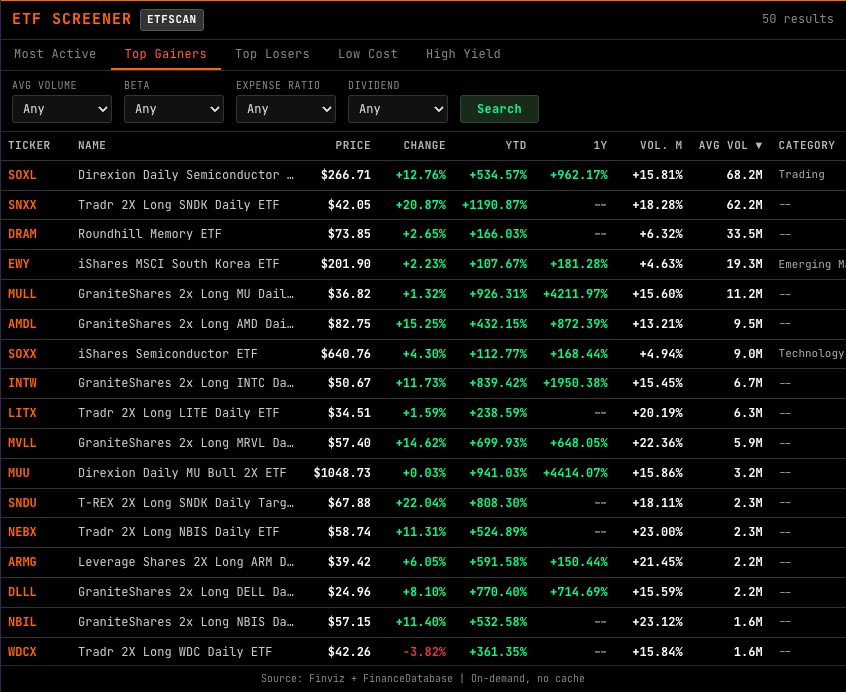
Task: Switch to the Most Active tab
Action: click(55, 54)
